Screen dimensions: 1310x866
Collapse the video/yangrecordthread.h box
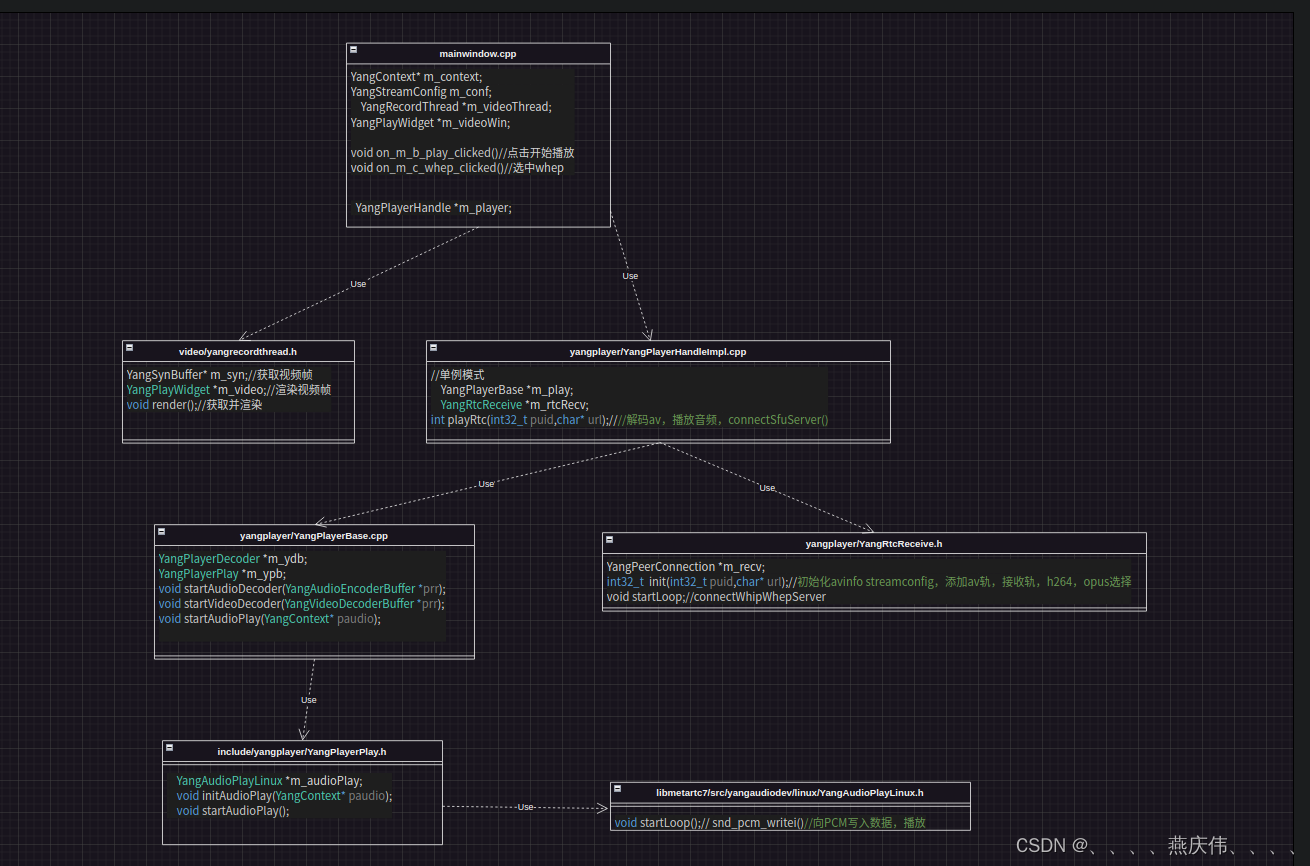[129, 347]
